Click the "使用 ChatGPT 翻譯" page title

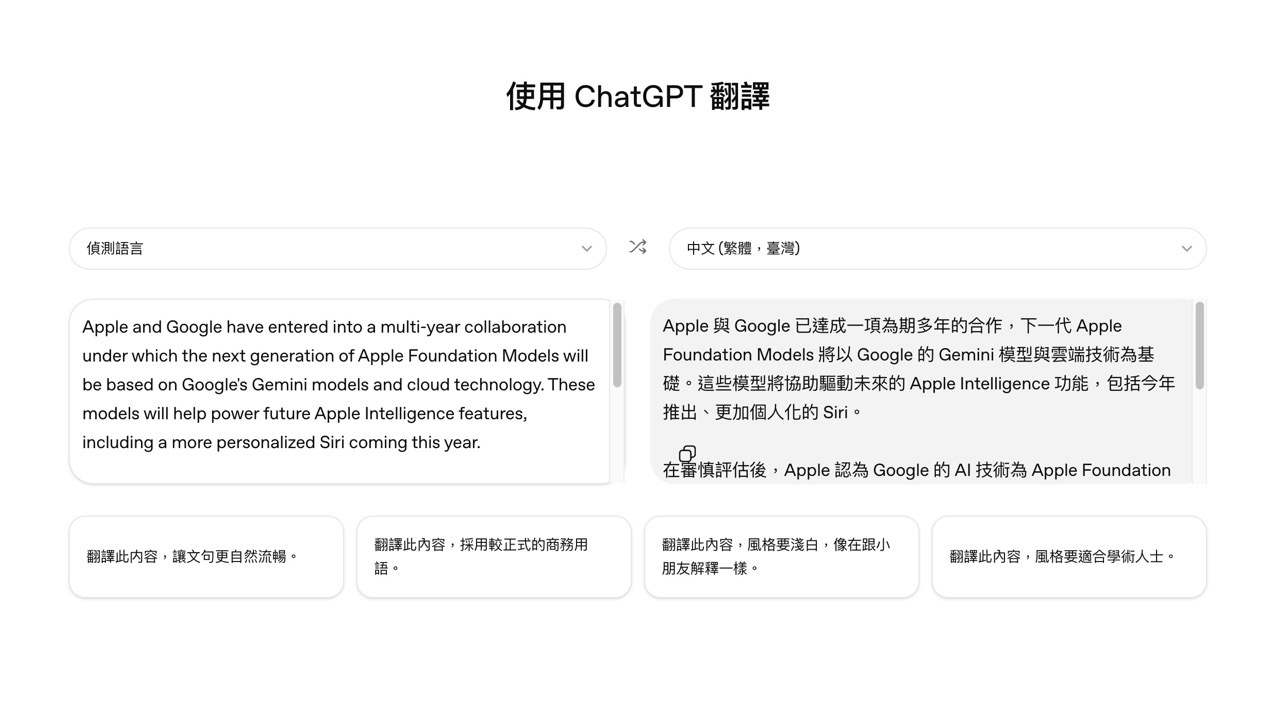point(638,95)
